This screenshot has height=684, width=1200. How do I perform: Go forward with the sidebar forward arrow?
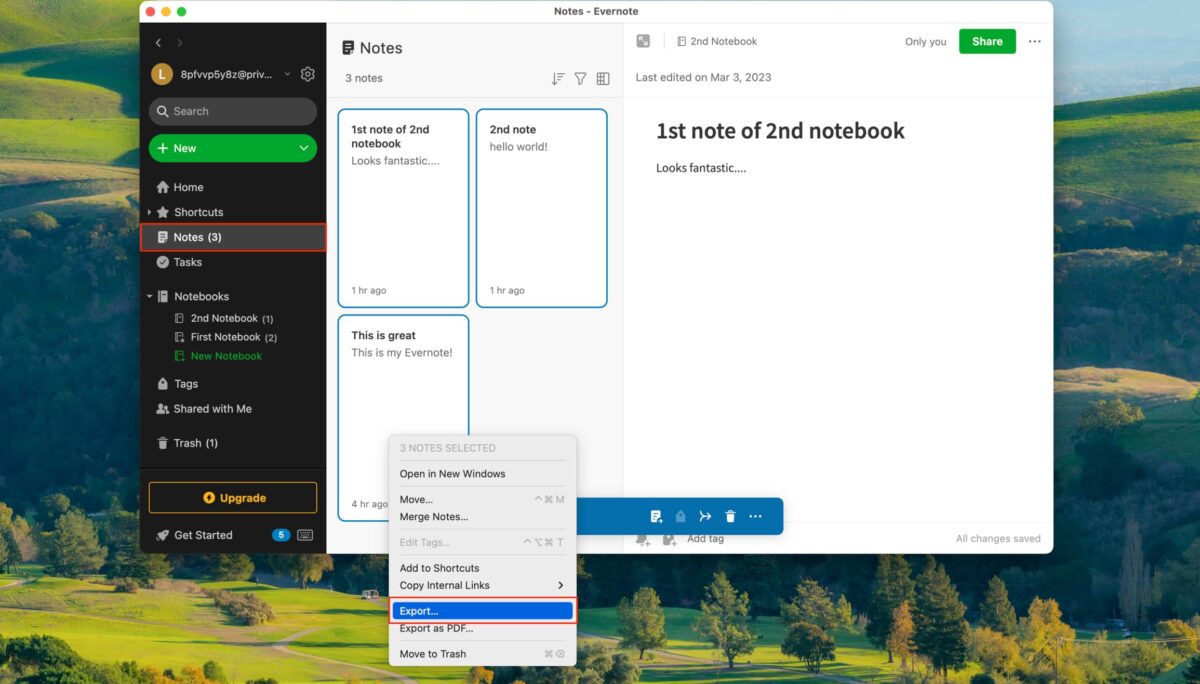point(180,43)
